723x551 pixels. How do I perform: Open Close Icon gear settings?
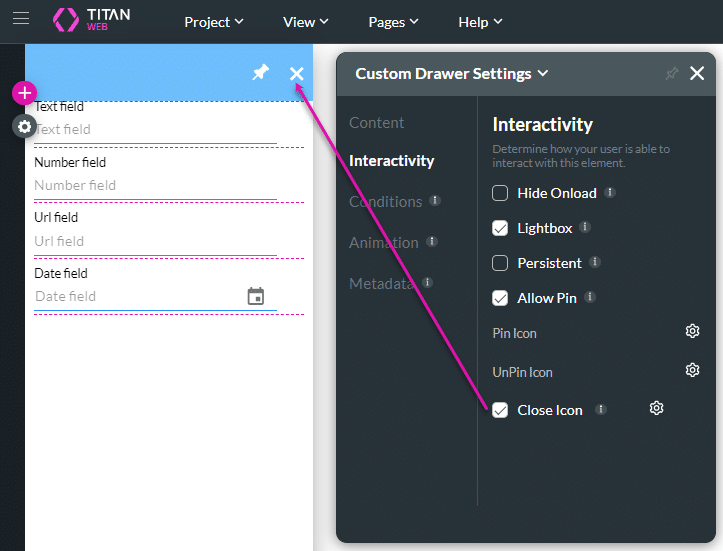coord(656,409)
